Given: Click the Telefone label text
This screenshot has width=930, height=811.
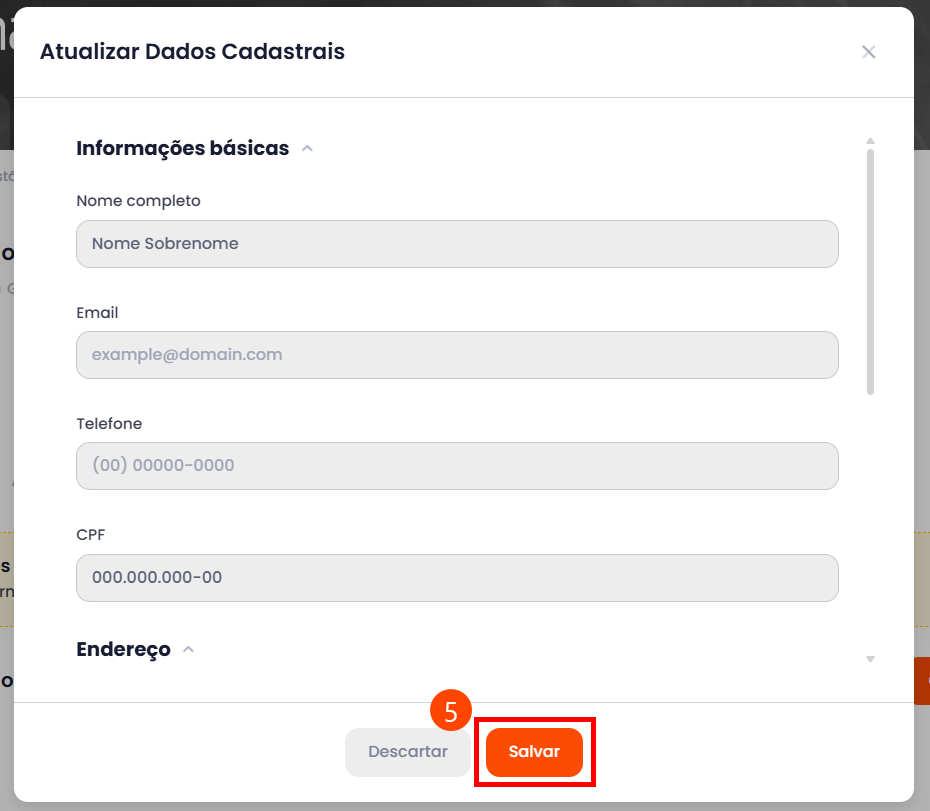Looking at the screenshot, I should pos(109,424).
